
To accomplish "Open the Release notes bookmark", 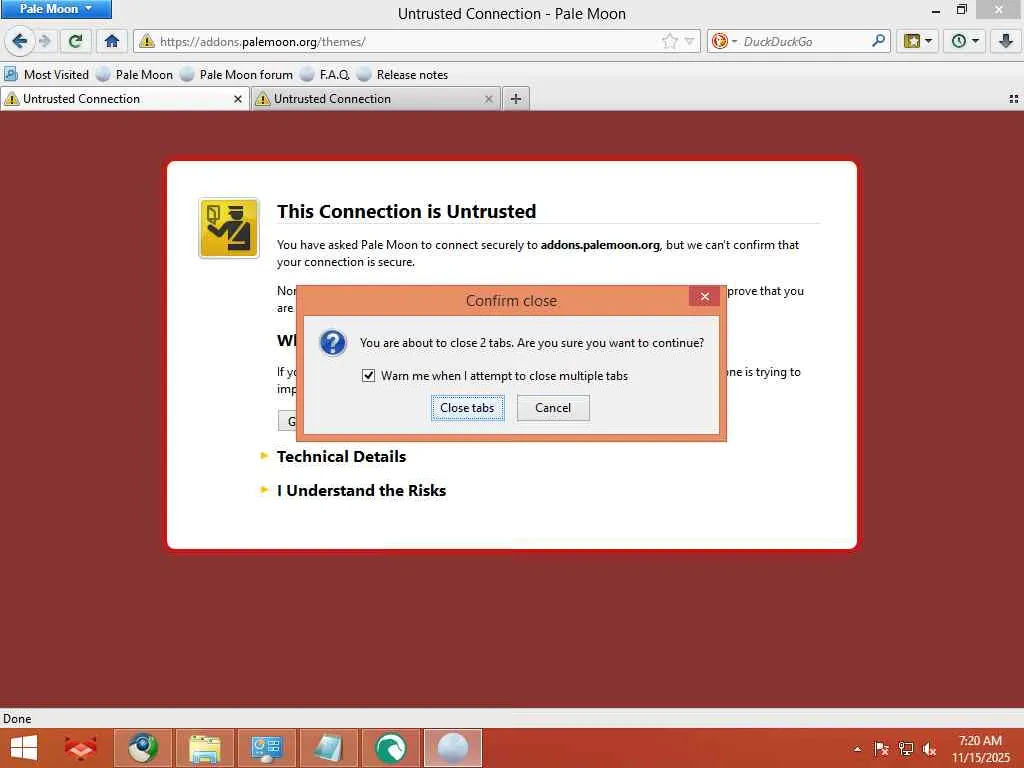I will [403, 74].
